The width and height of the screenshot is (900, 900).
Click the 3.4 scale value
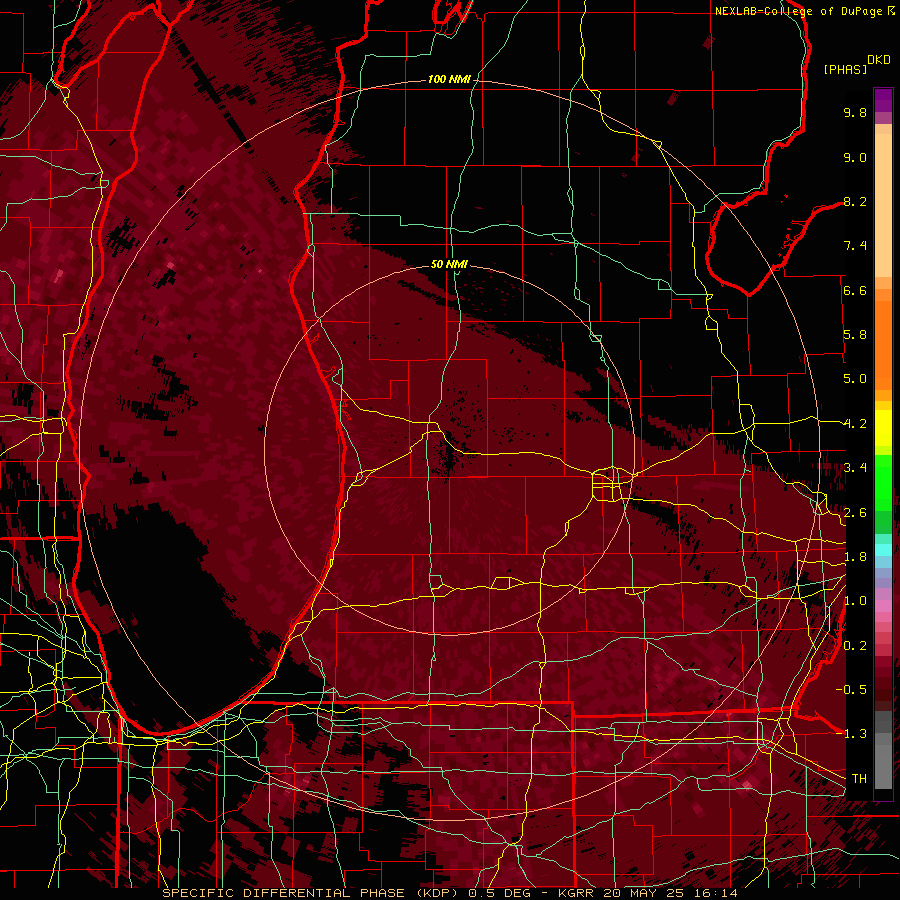click(x=855, y=468)
